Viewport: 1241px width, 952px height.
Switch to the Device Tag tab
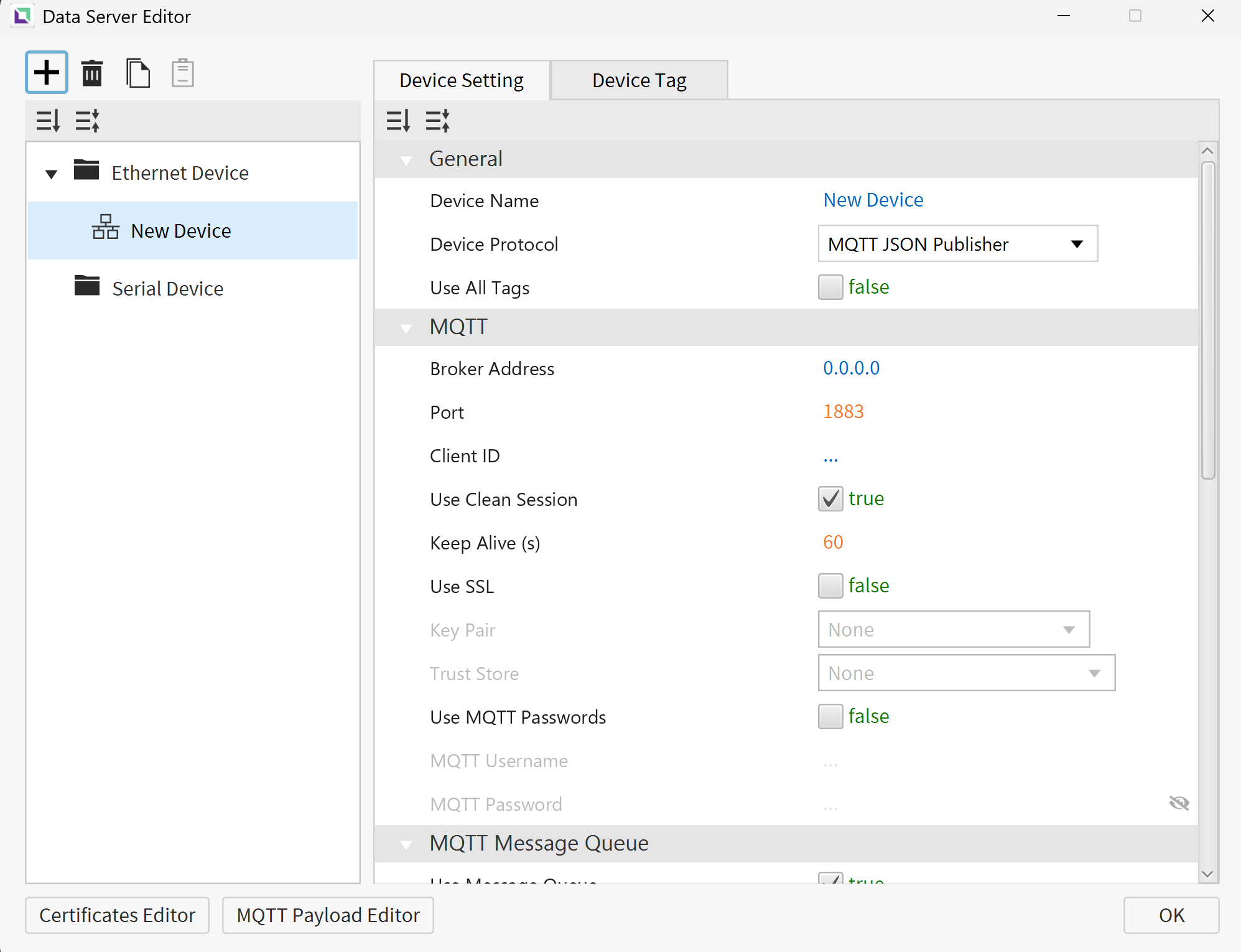639,80
